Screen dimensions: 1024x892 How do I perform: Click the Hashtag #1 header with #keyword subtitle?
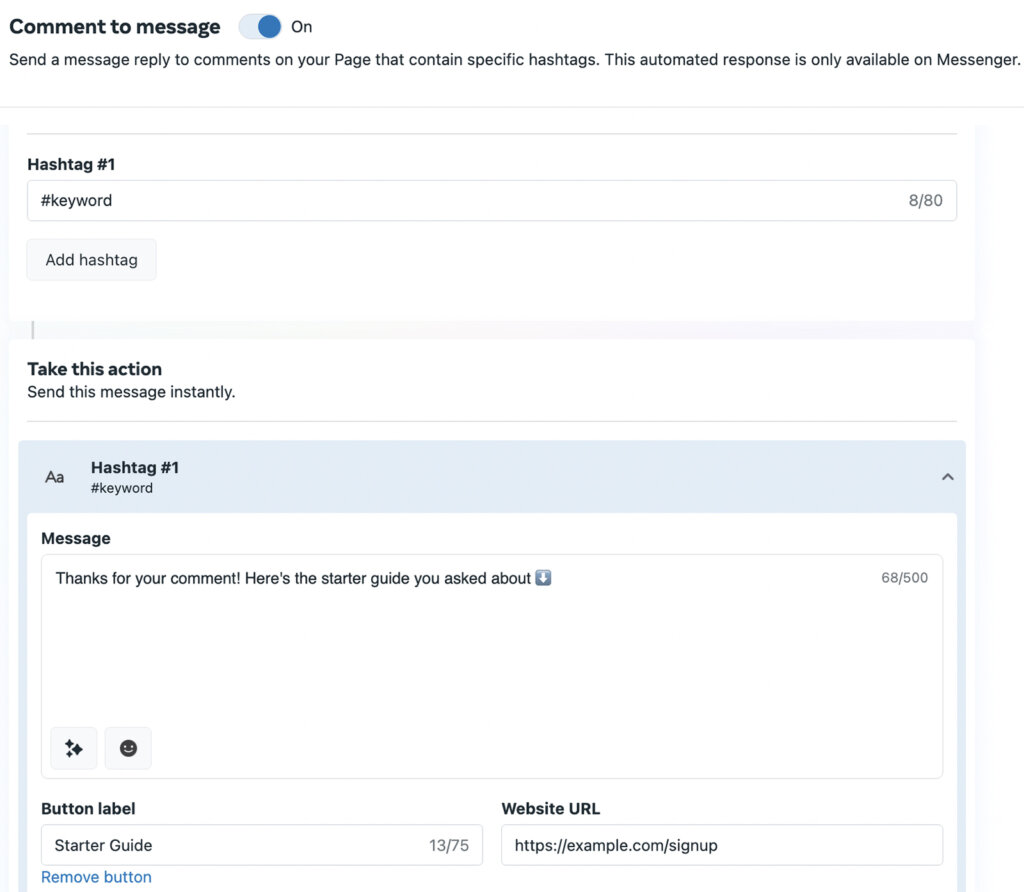click(x=135, y=477)
